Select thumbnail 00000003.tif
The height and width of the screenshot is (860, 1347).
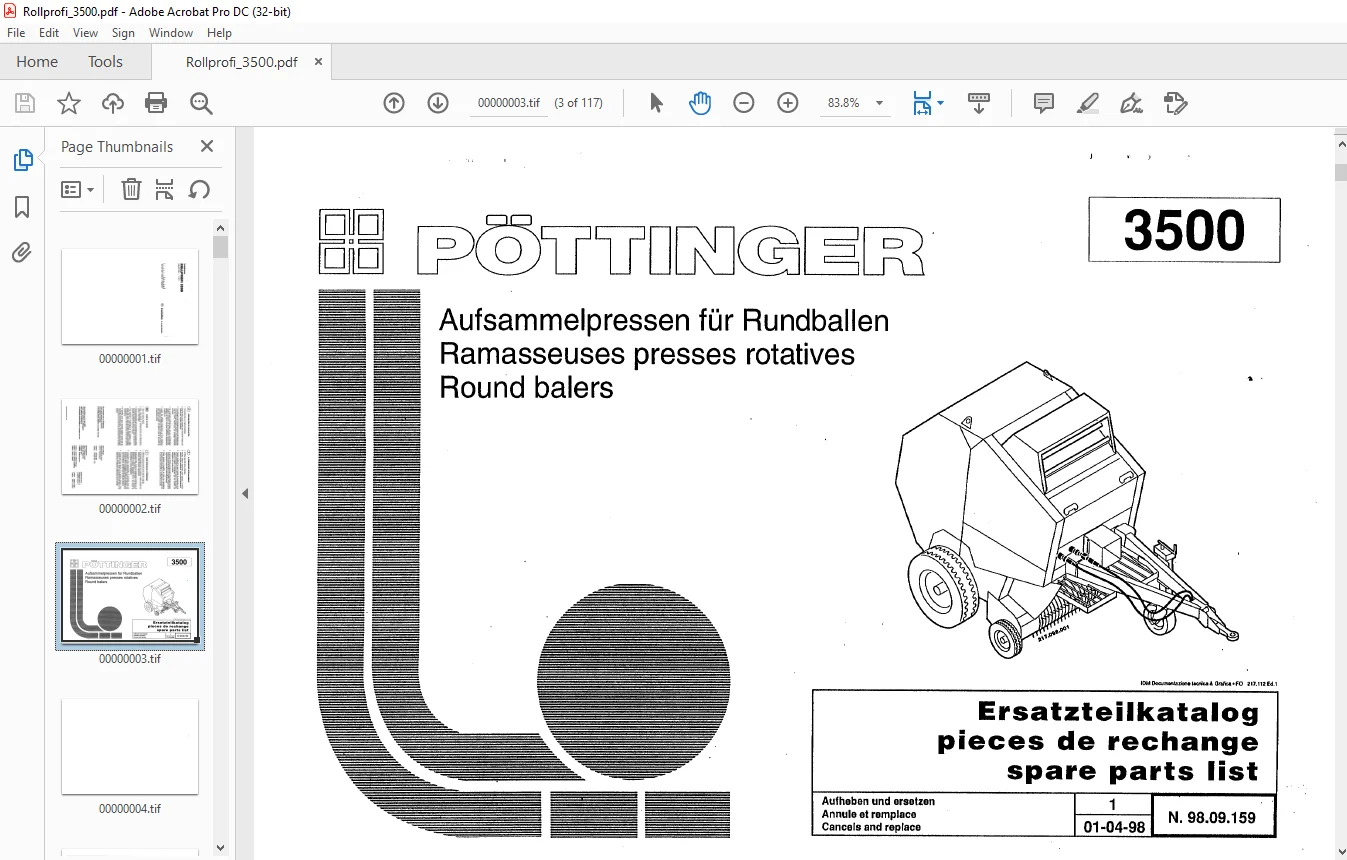[130, 597]
